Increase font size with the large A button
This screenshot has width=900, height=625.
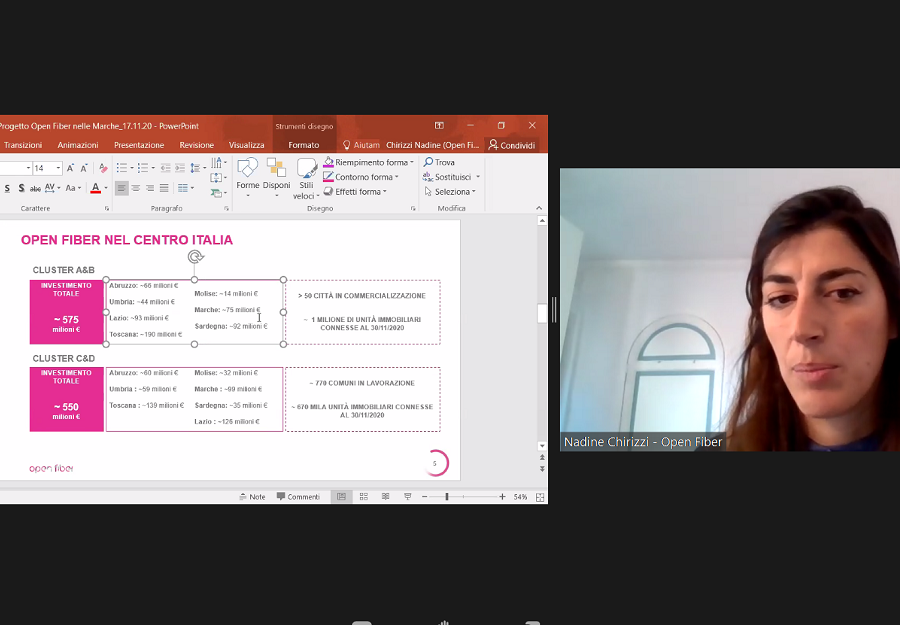click(70, 168)
